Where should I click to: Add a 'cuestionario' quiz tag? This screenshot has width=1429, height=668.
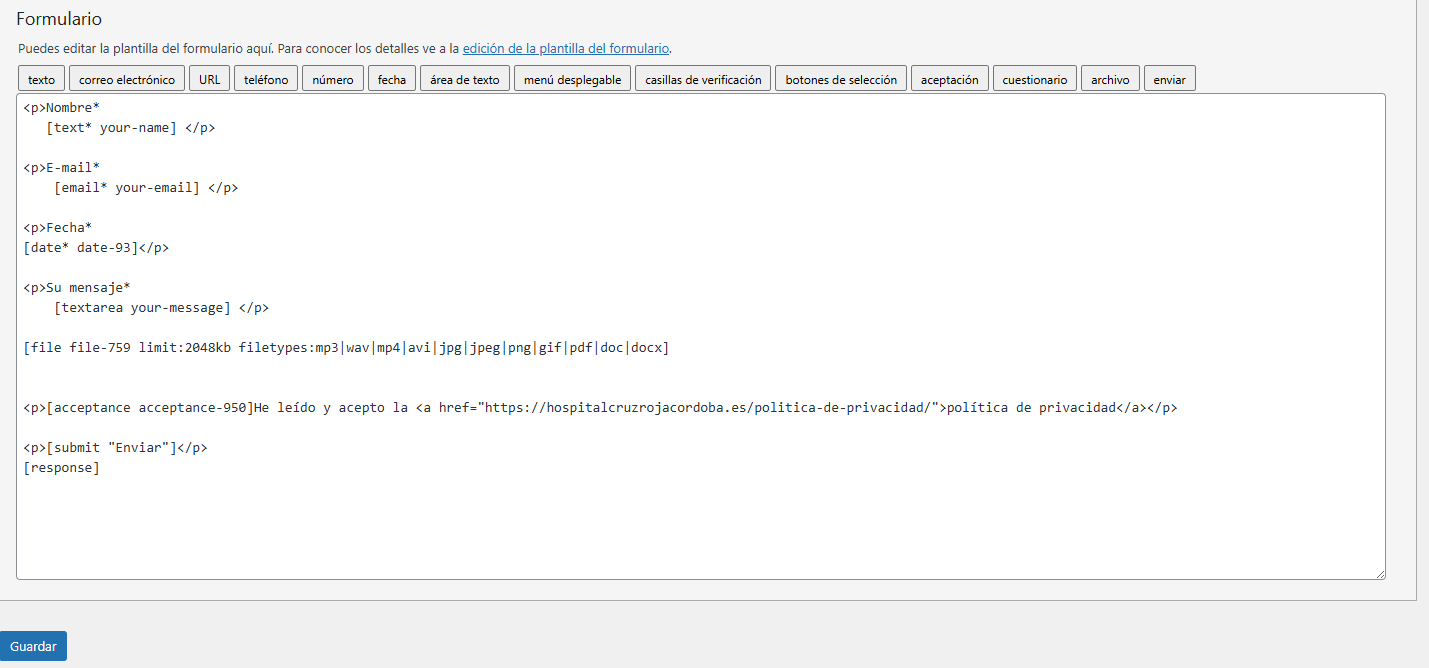click(1035, 79)
